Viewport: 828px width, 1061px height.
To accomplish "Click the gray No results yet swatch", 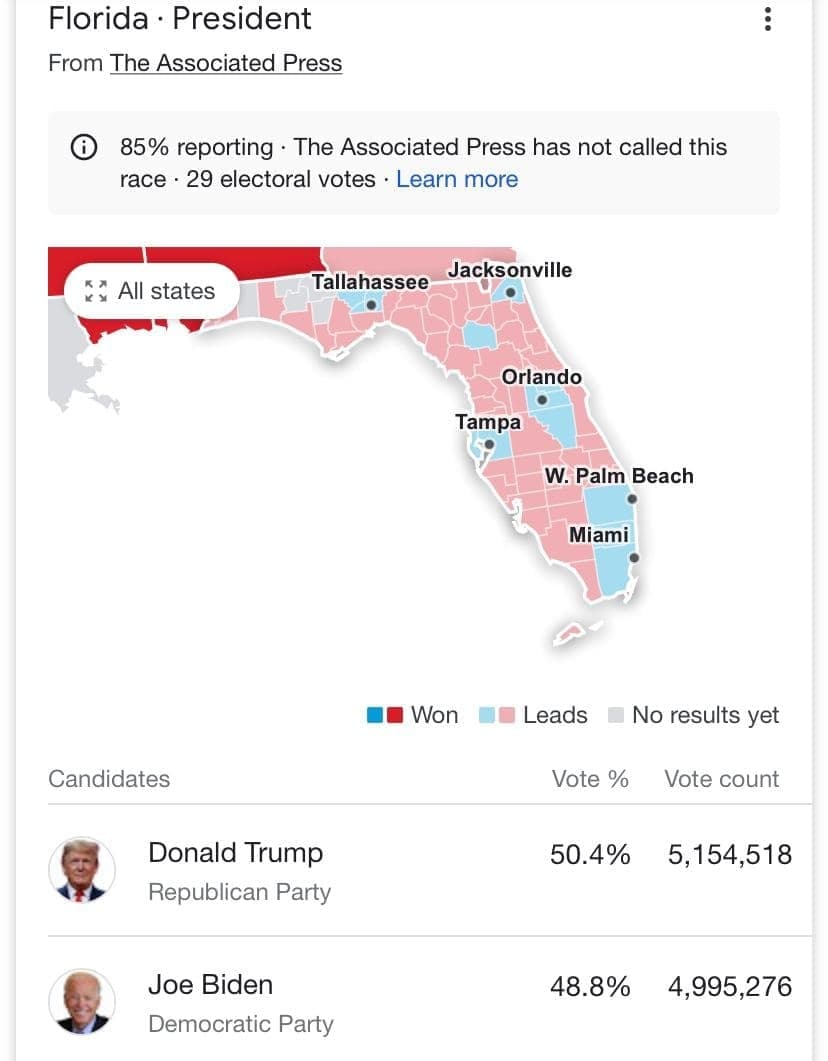I will 616,715.
